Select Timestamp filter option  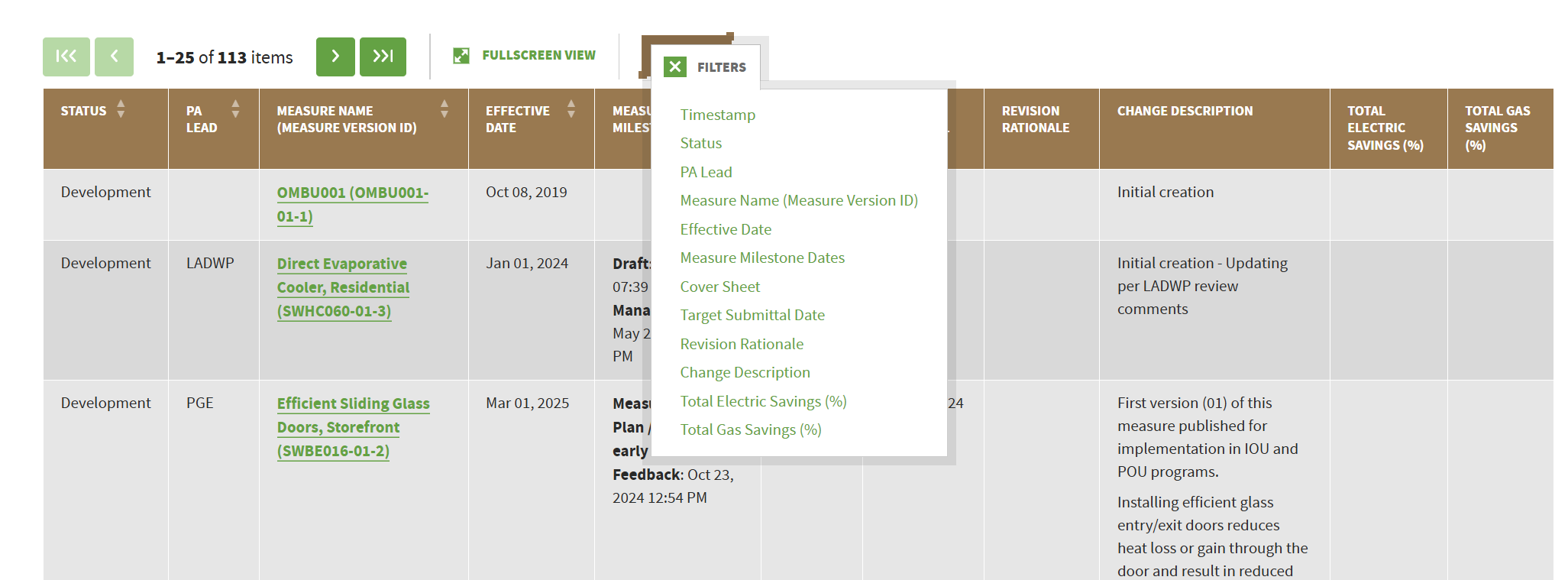pyautogui.click(x=718, y=115)
